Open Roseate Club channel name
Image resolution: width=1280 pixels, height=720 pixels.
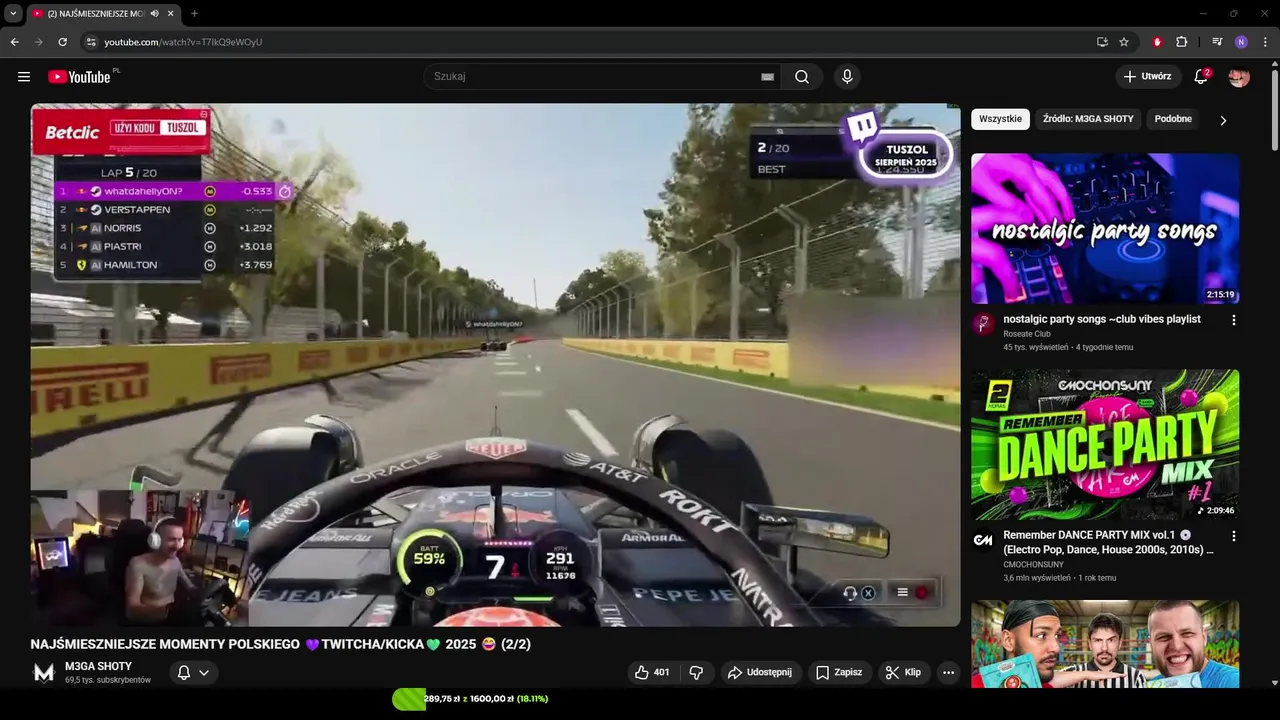(1027, 334)
